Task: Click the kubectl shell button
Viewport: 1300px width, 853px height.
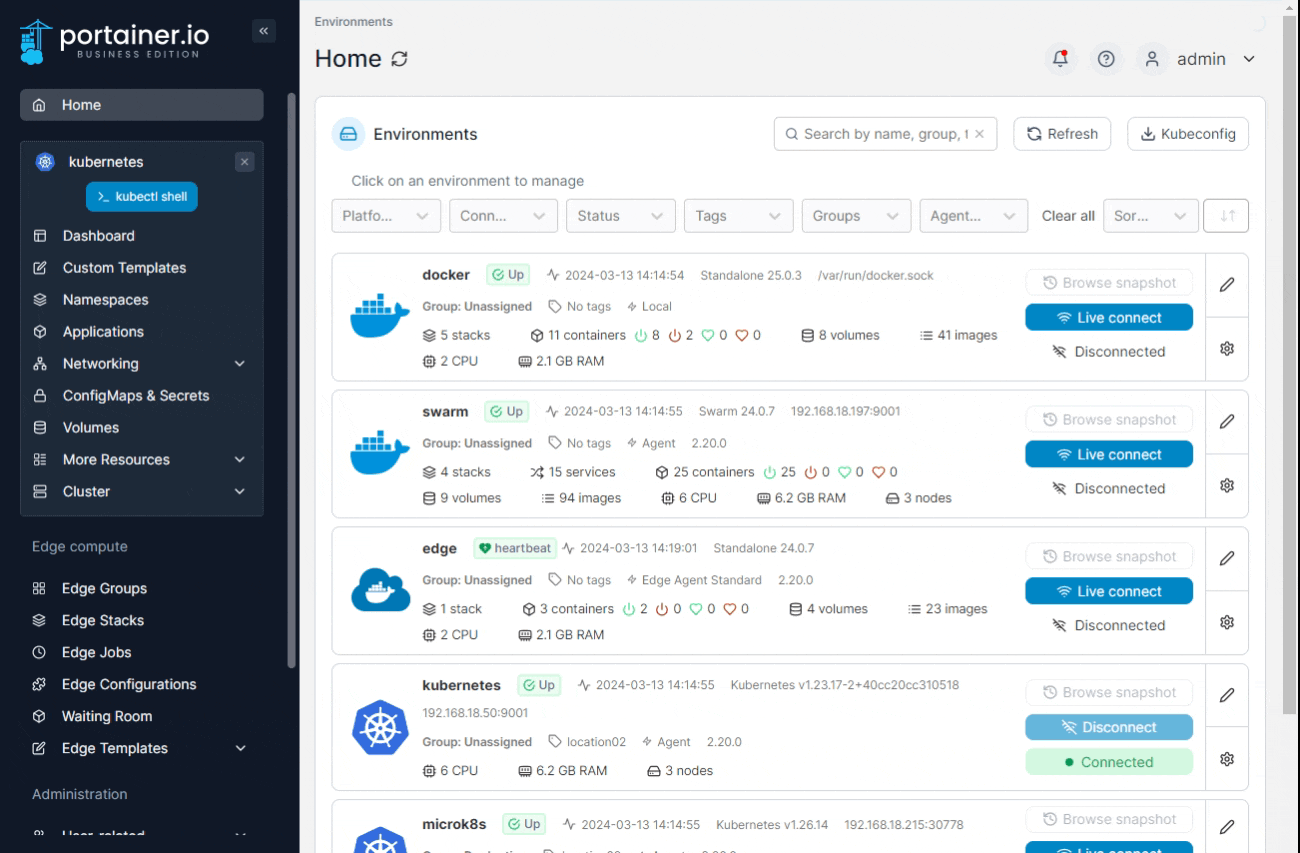Action: pyautogui.click(x=142, y=197)
